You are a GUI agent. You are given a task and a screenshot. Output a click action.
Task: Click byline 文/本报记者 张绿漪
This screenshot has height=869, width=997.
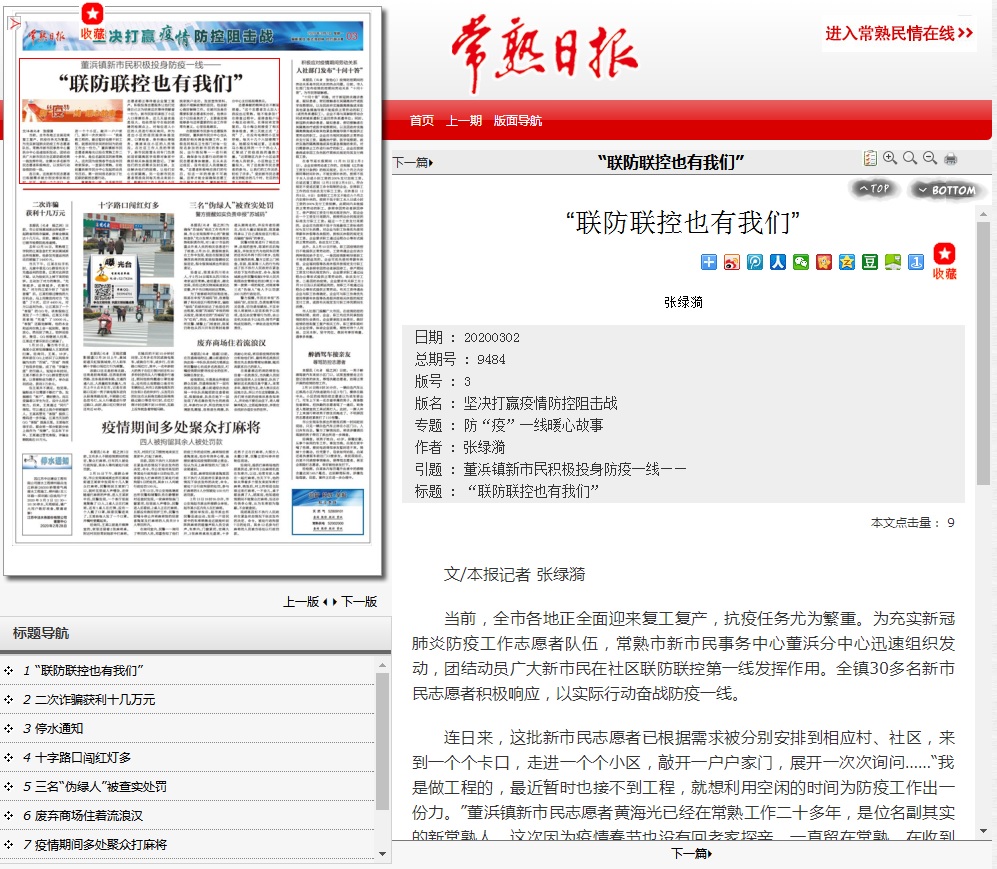pos(514,575)
